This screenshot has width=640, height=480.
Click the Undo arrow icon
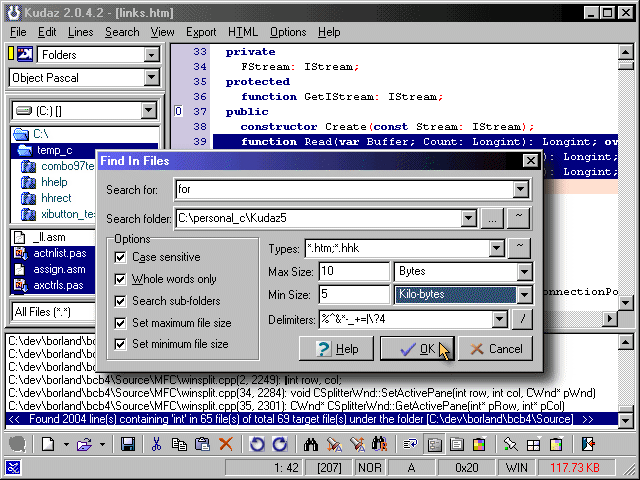tap(257, 444)
